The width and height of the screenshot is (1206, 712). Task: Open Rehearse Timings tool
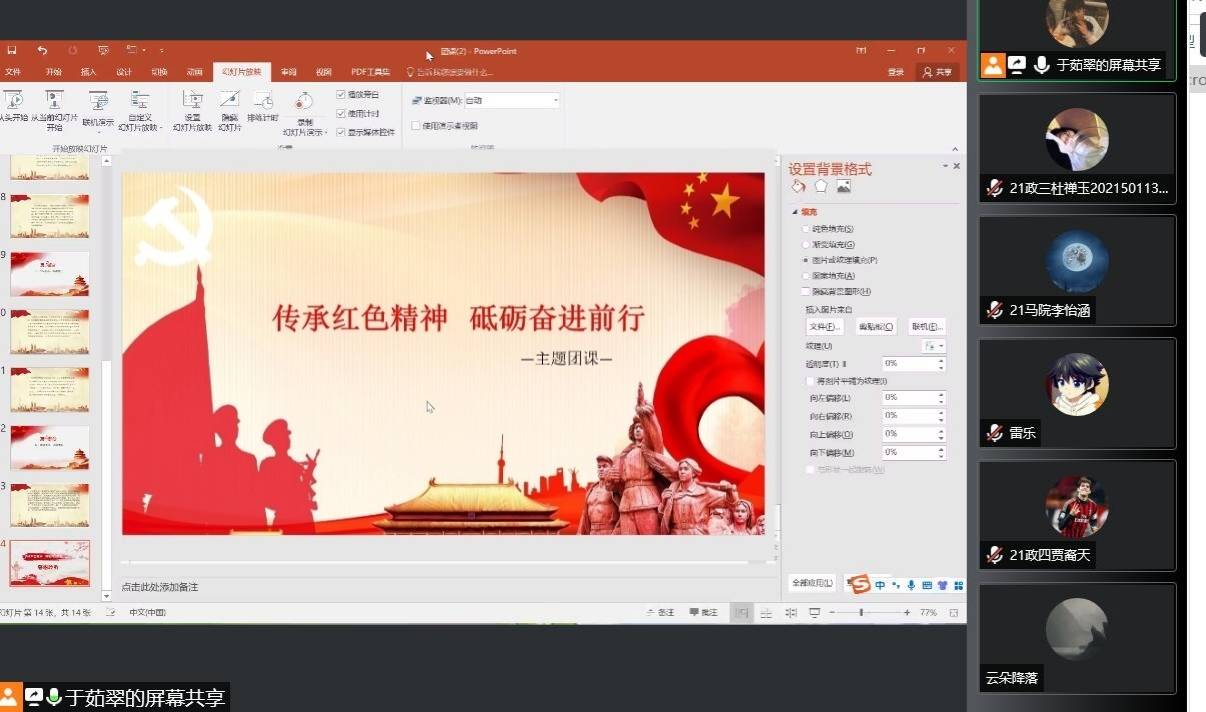click(x=262, y=107)
